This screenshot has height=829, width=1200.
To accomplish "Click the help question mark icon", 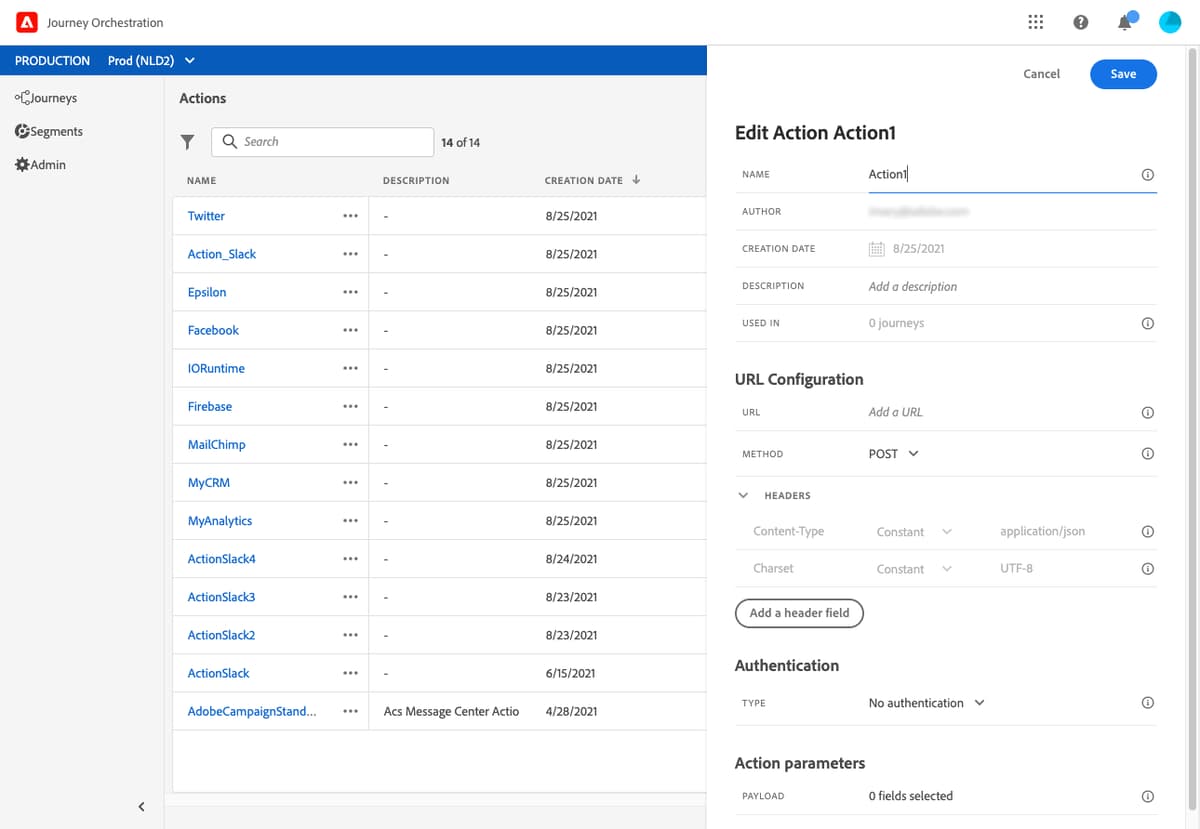I will pyautogui.click(x=1080, y=21).
